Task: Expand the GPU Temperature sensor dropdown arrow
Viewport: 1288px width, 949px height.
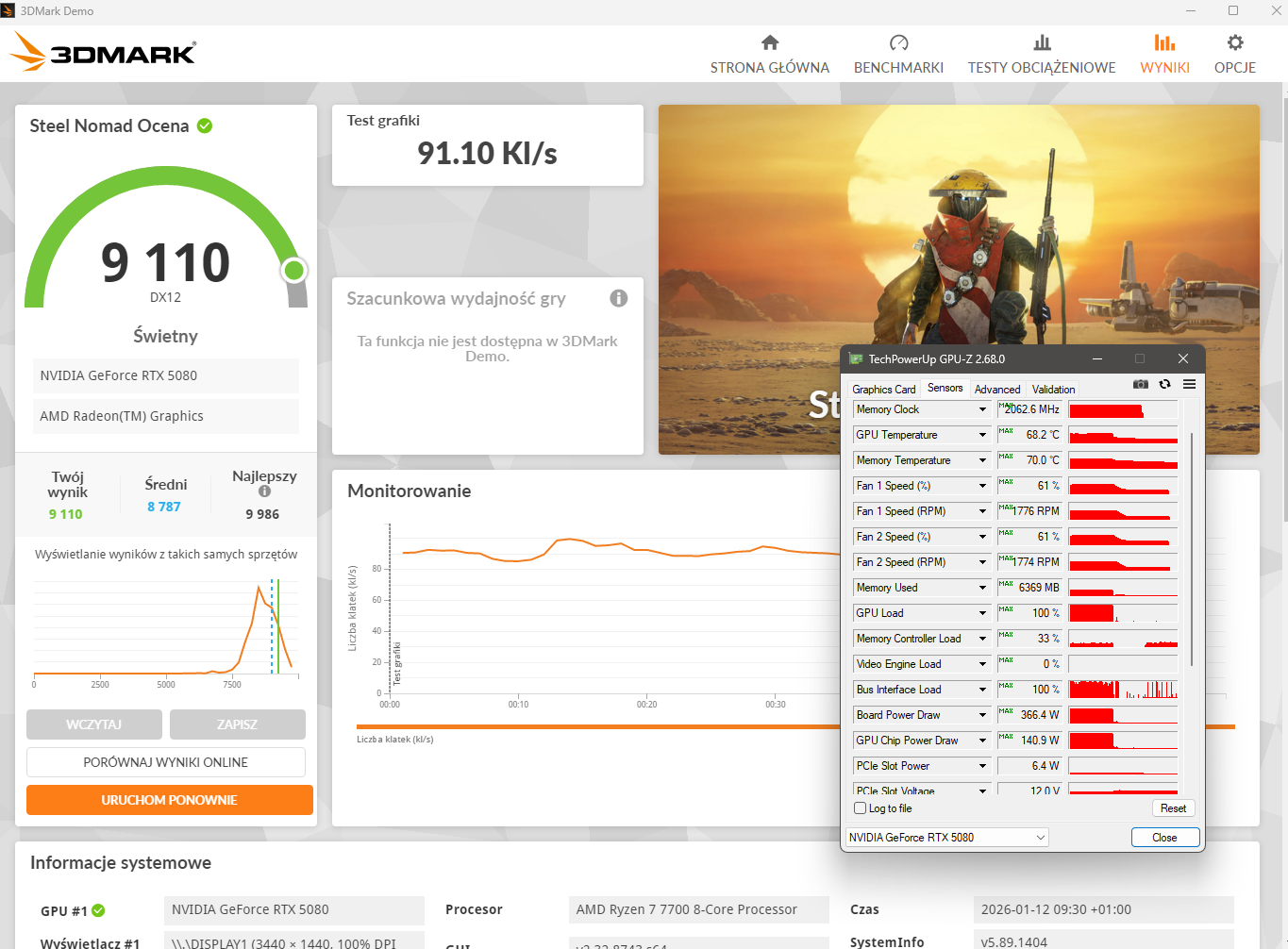Action: coord(982,435)
